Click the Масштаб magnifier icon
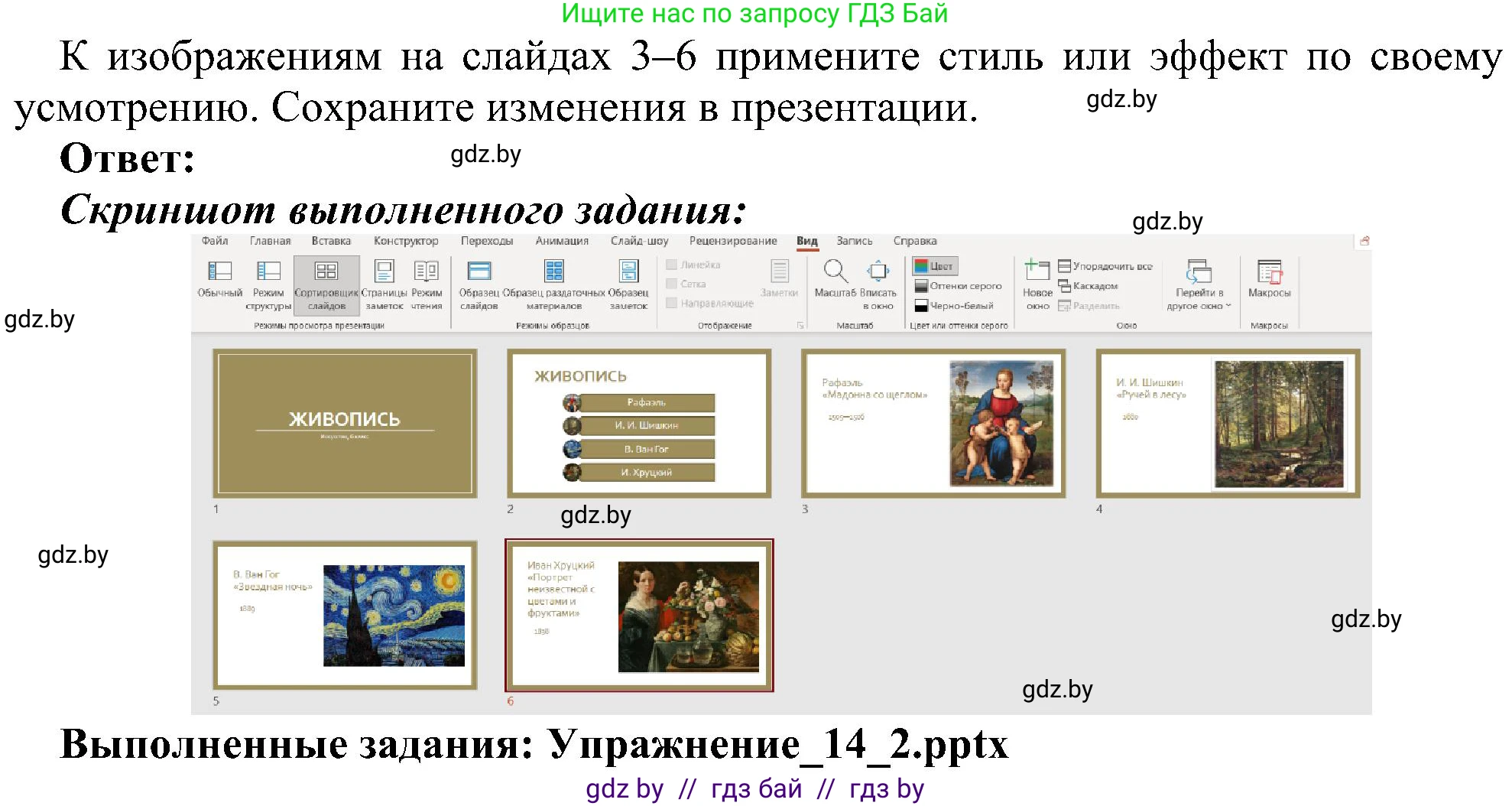The width and height of the screenshot is (1512, 806). [x=835, y=271]
